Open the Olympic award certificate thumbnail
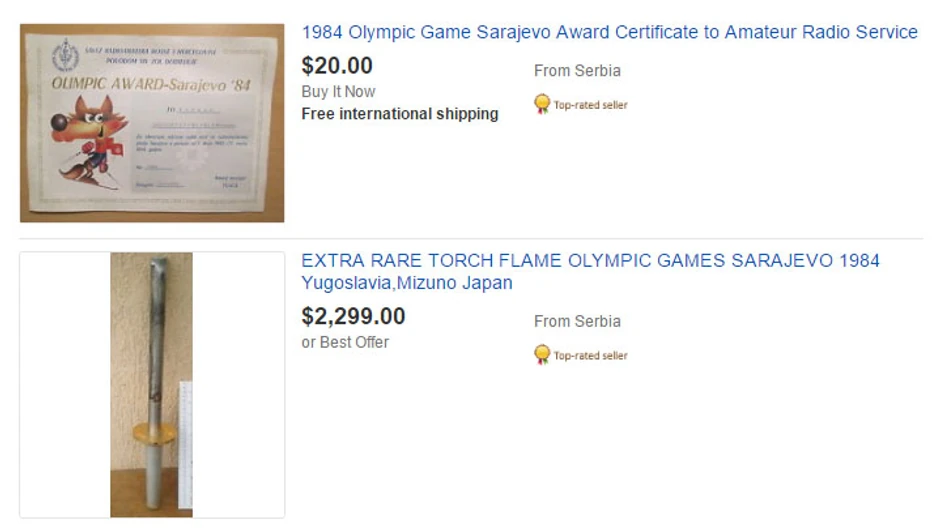940x530 pixels. [152, 122]
